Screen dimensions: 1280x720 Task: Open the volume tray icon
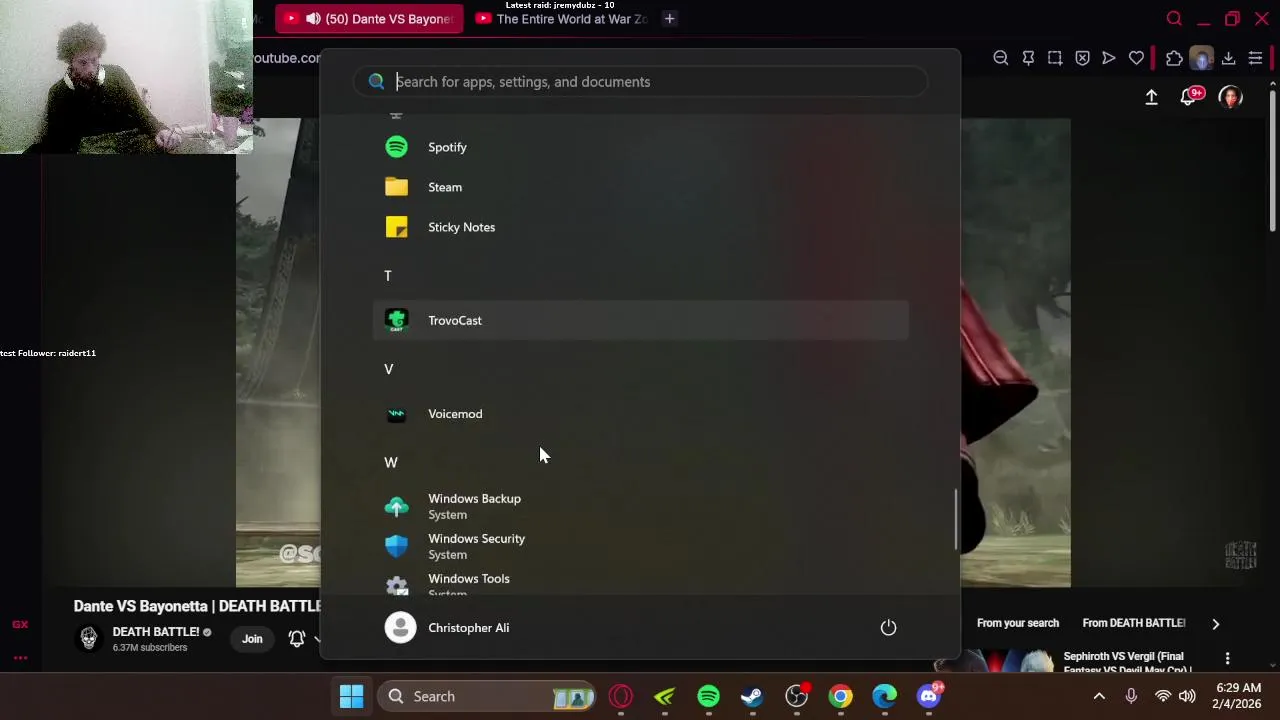(x=1187, y=696)
